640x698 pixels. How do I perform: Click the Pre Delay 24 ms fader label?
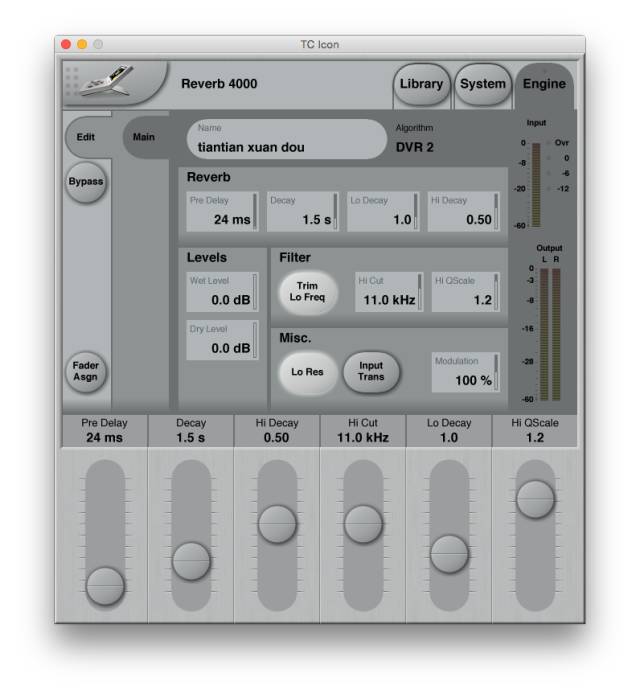coord(104,430)
